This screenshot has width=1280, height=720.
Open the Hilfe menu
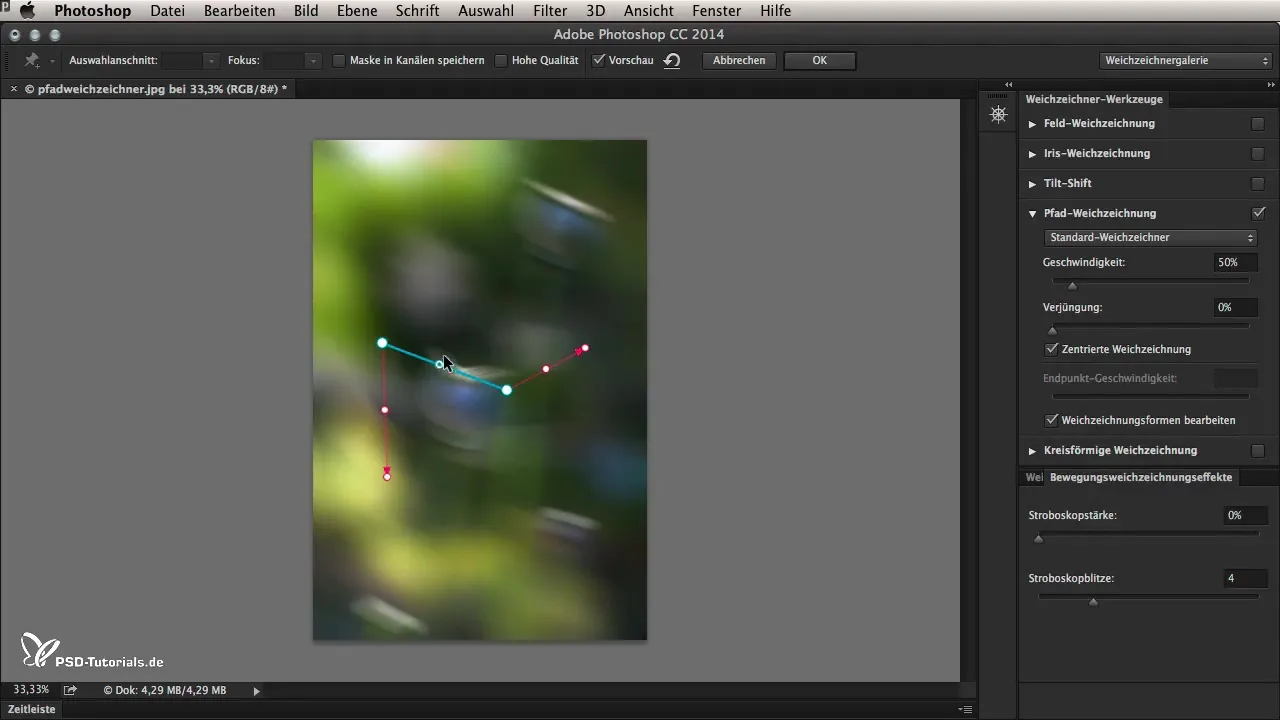tap(775, 11)
